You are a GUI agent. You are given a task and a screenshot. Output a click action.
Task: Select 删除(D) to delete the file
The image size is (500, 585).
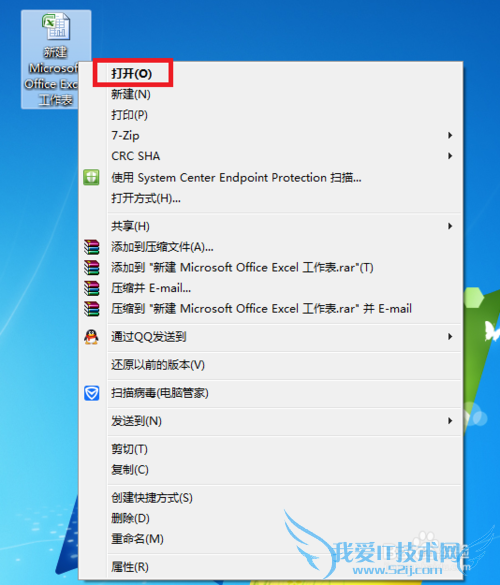271,518
